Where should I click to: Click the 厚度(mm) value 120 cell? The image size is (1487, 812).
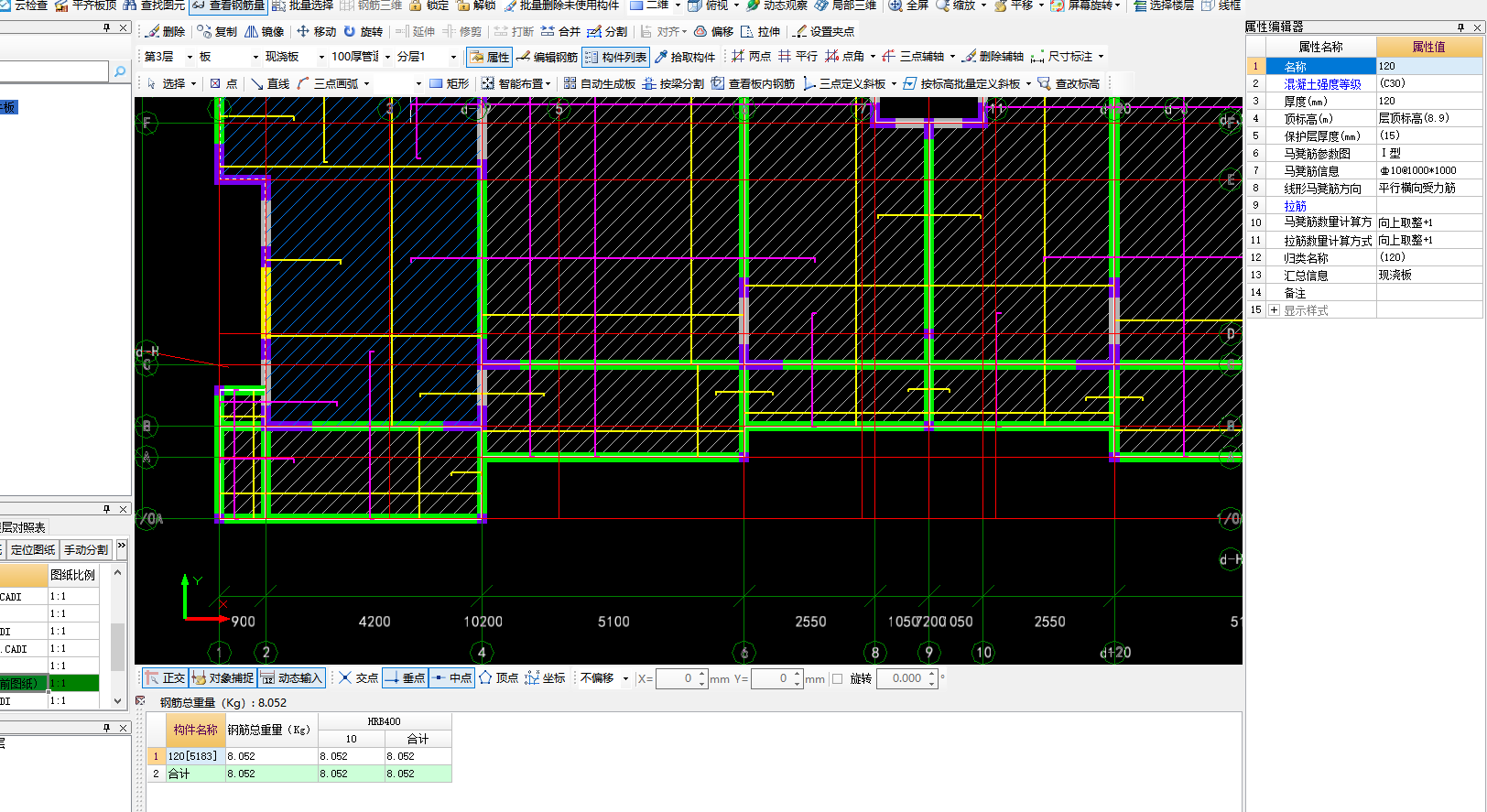(x=1428, y=101)
